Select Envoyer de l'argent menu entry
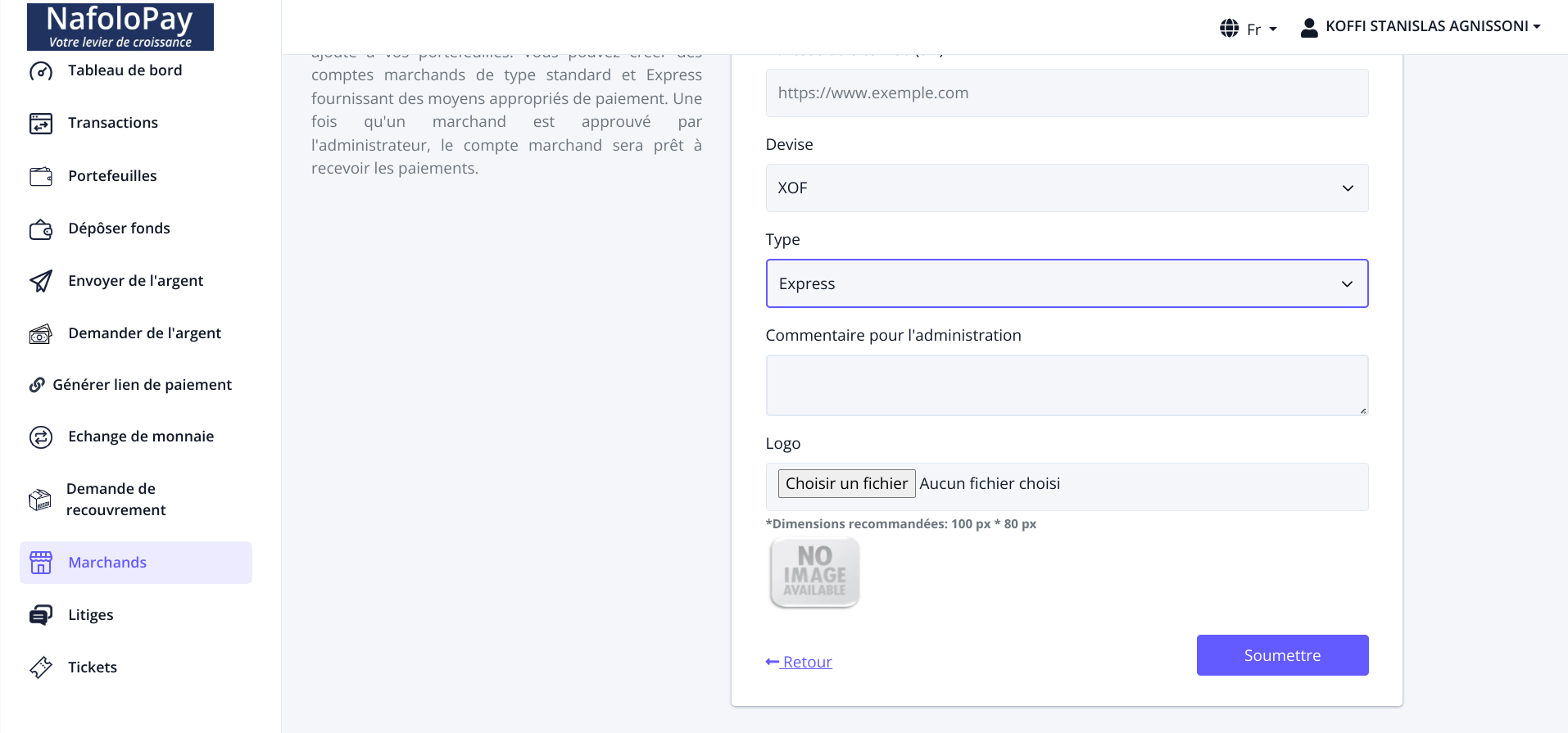1568x733 pixels. tap(136, 281)
